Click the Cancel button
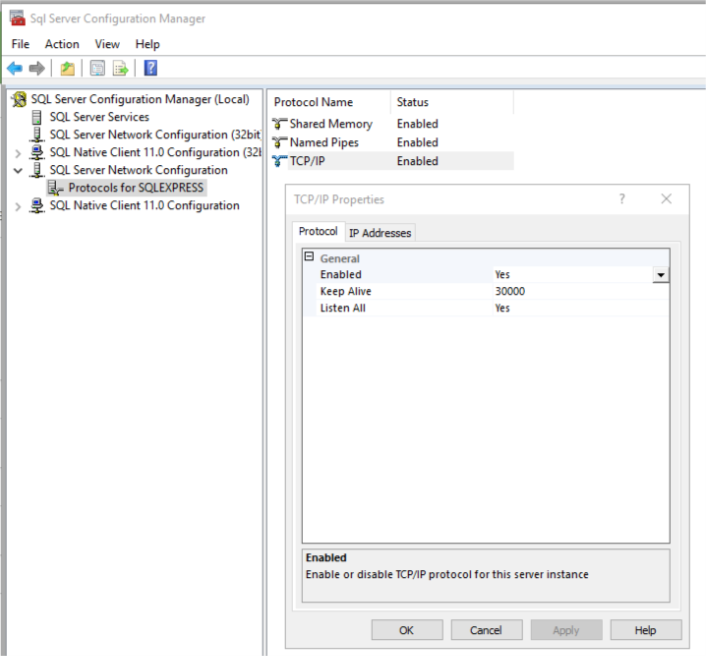 coord(486,630)
